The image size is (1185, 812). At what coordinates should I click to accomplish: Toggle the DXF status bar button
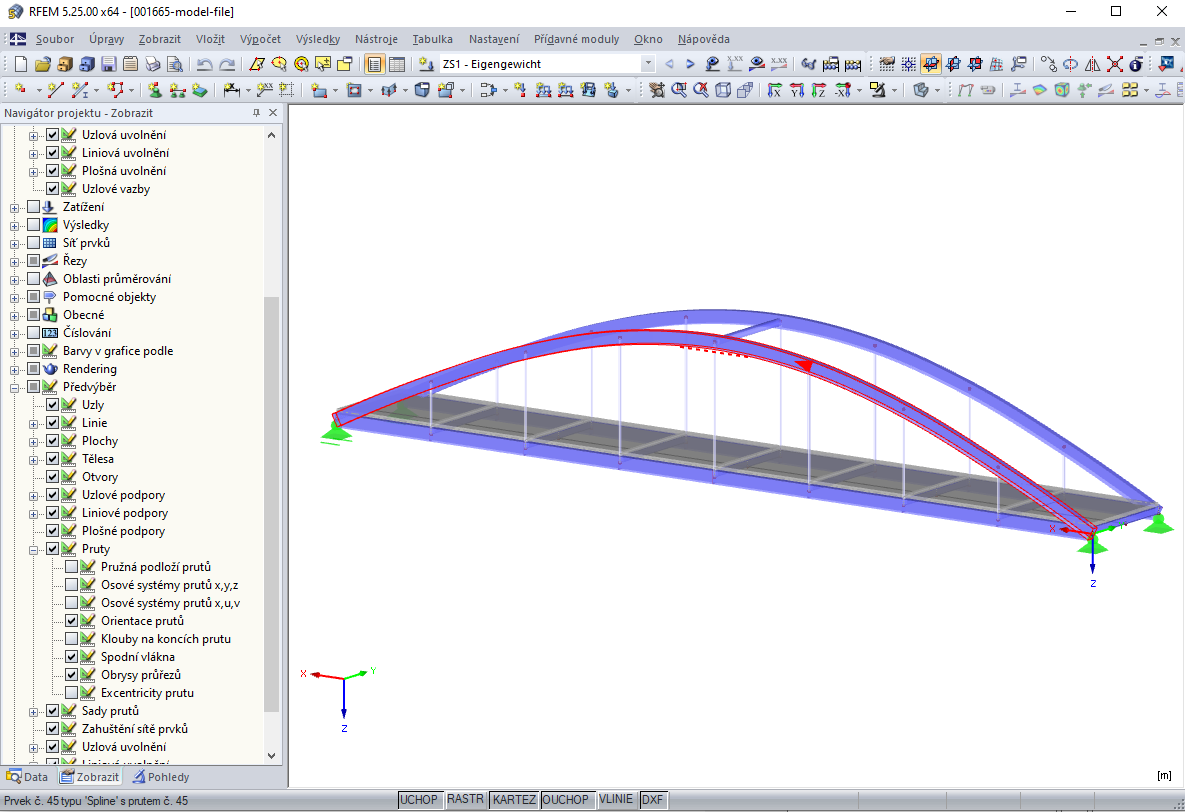point(652,799)
